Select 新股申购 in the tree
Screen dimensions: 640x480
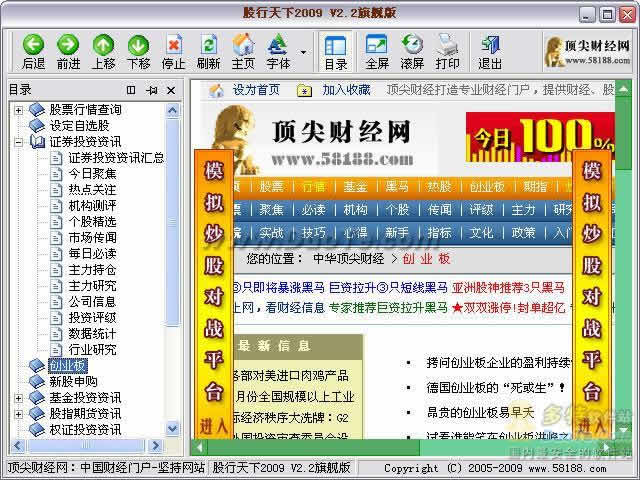[x=73, y=382]
